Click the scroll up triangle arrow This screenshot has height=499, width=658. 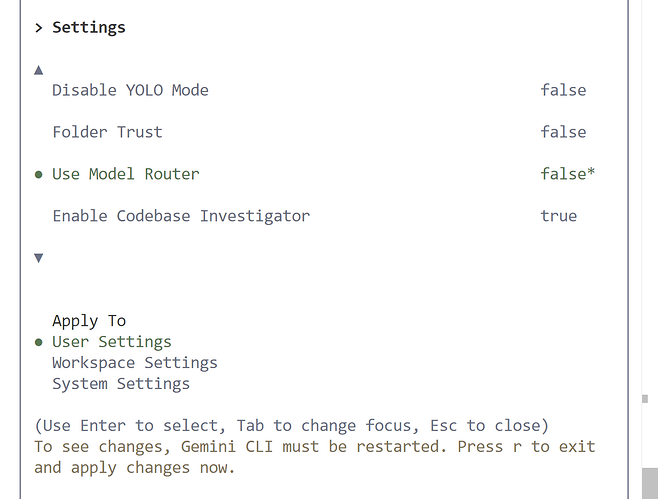point(39,70)
